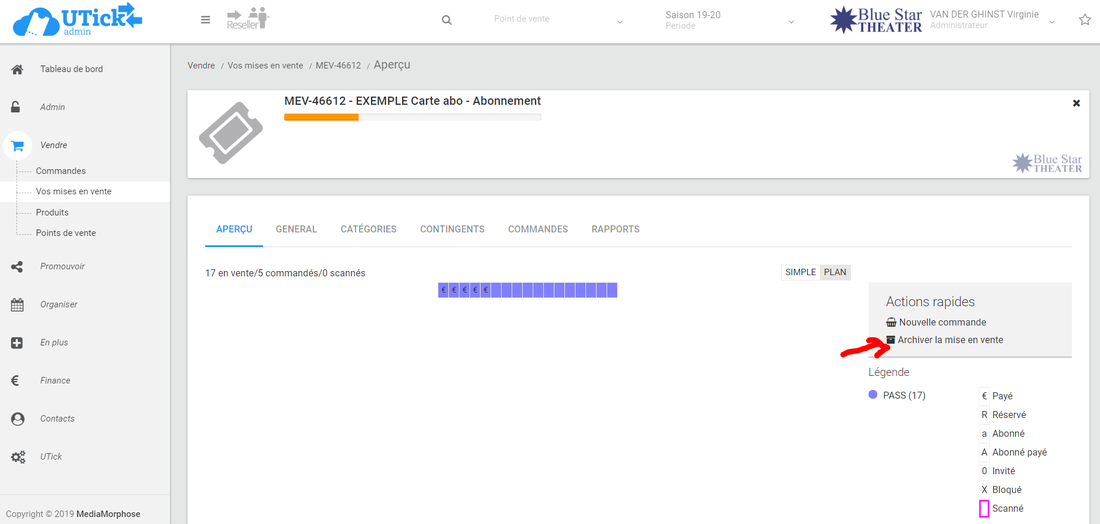Open Tableau de bord home icon

coord(17,69)
